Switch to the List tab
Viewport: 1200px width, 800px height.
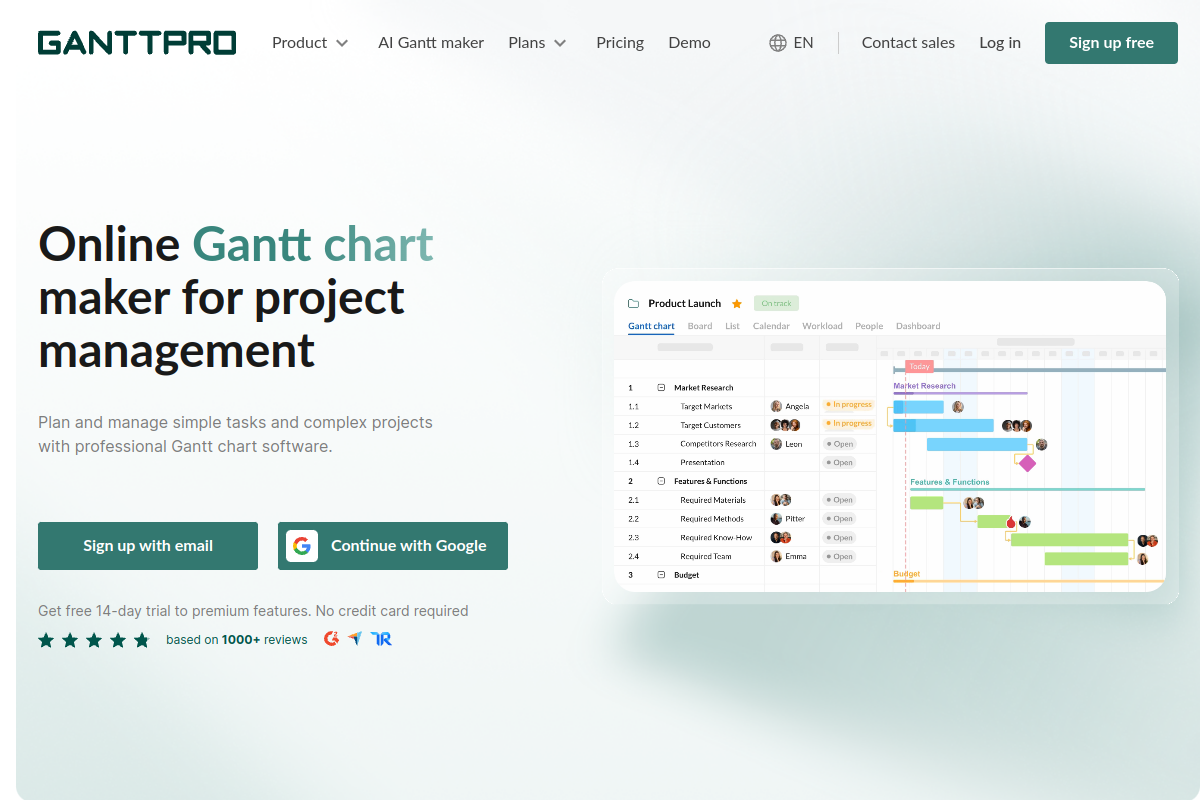pyautogui.click(x=733, y=326)
